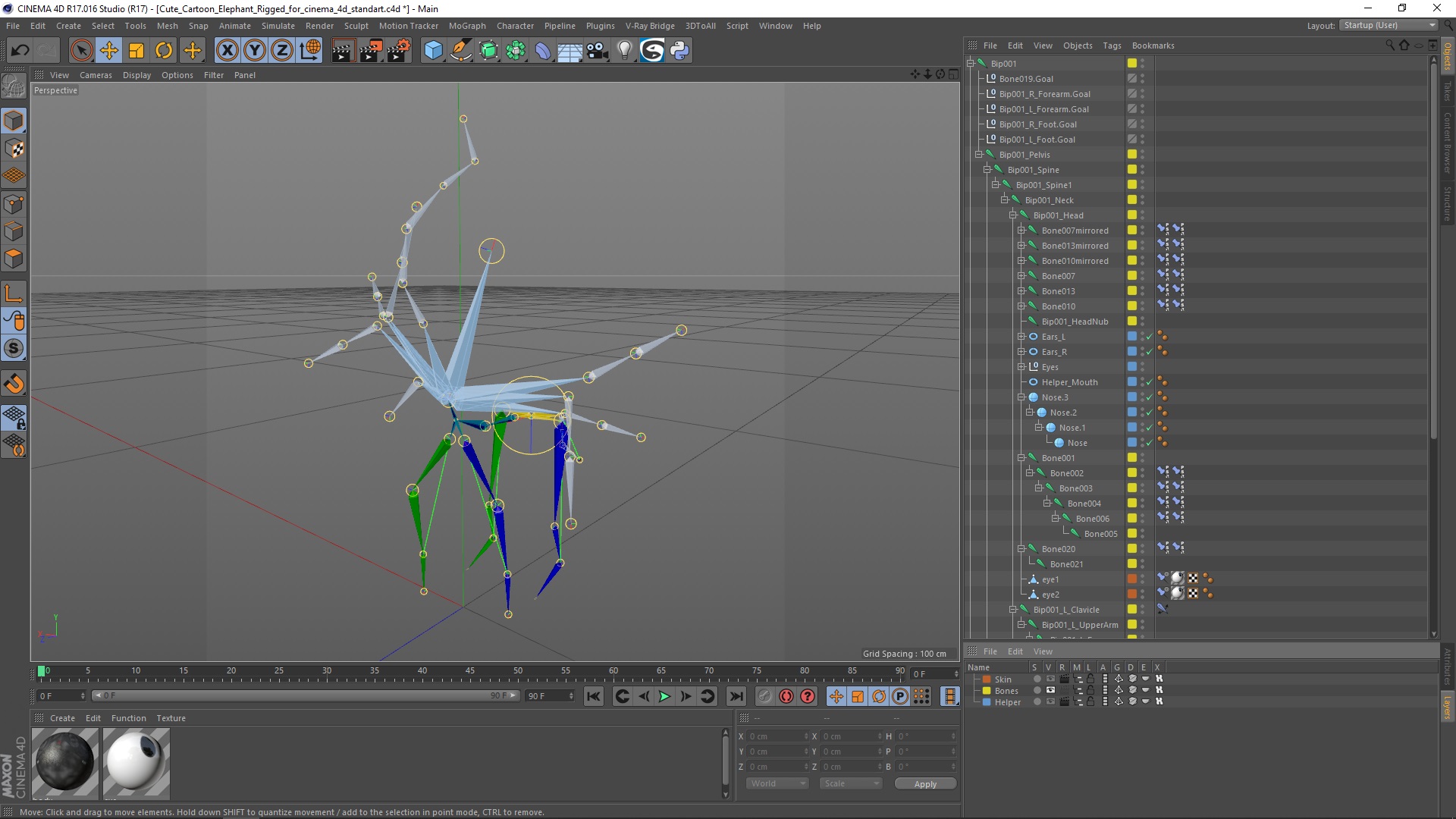Expand Bone007mirrored tree node
Image resolution: width=1456 pixels, height=819 pixels.
[x=1021, y=231]
